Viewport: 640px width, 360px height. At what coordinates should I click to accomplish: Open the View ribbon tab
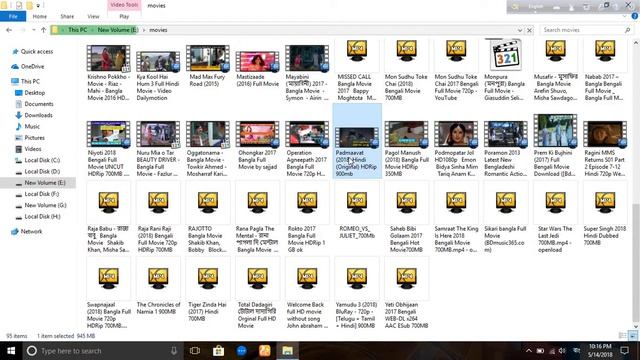[x=93, y=16]
